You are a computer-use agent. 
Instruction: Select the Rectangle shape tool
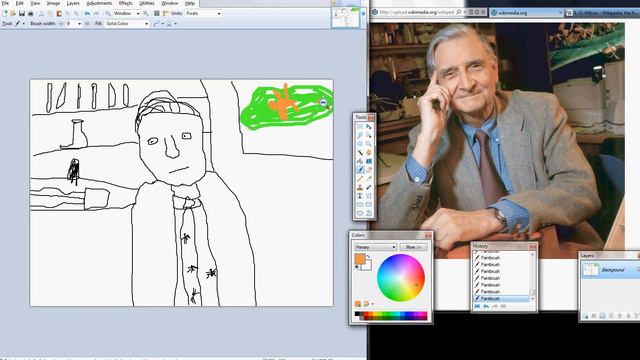(x=360, y=204)
